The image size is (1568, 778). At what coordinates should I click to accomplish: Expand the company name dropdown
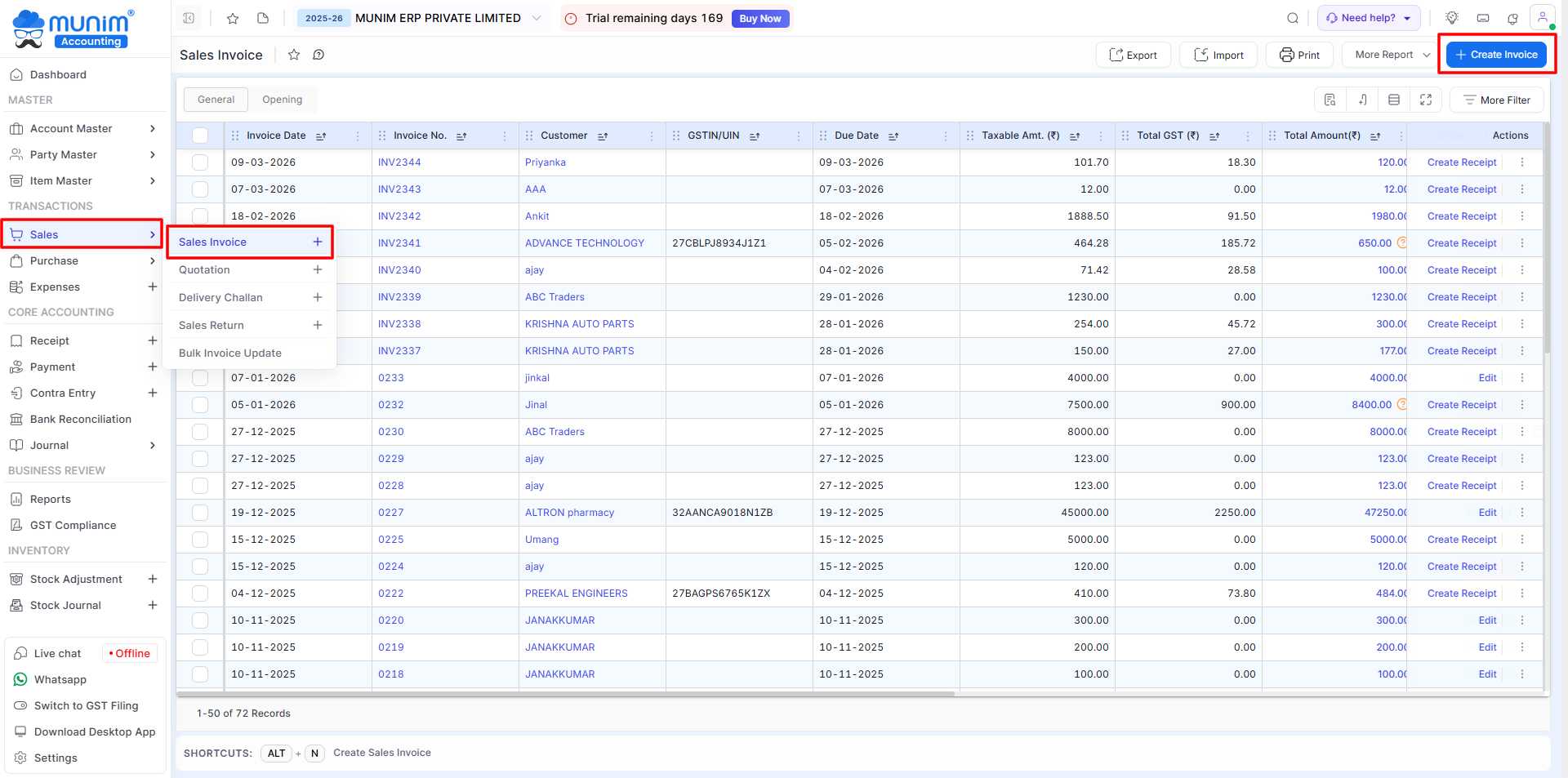(x=537, y=18)
